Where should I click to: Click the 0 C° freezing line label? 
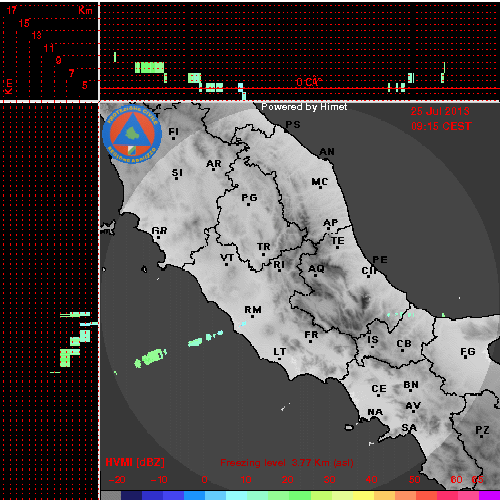pyautogui.click(x=309, y=82)
